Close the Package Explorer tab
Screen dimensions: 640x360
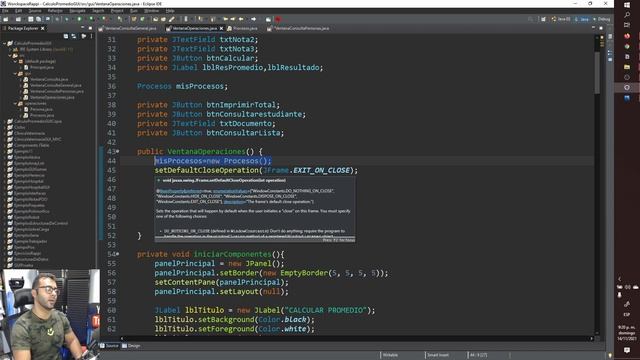click(x=42, y=28)
